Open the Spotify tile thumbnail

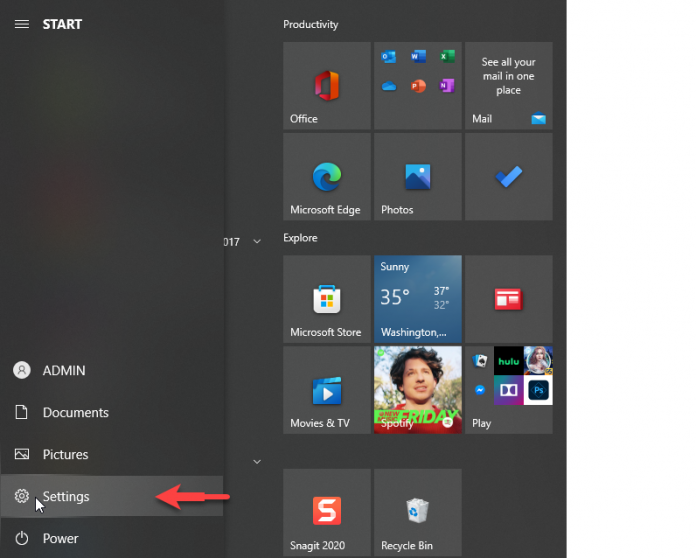(x=417, y=390)
